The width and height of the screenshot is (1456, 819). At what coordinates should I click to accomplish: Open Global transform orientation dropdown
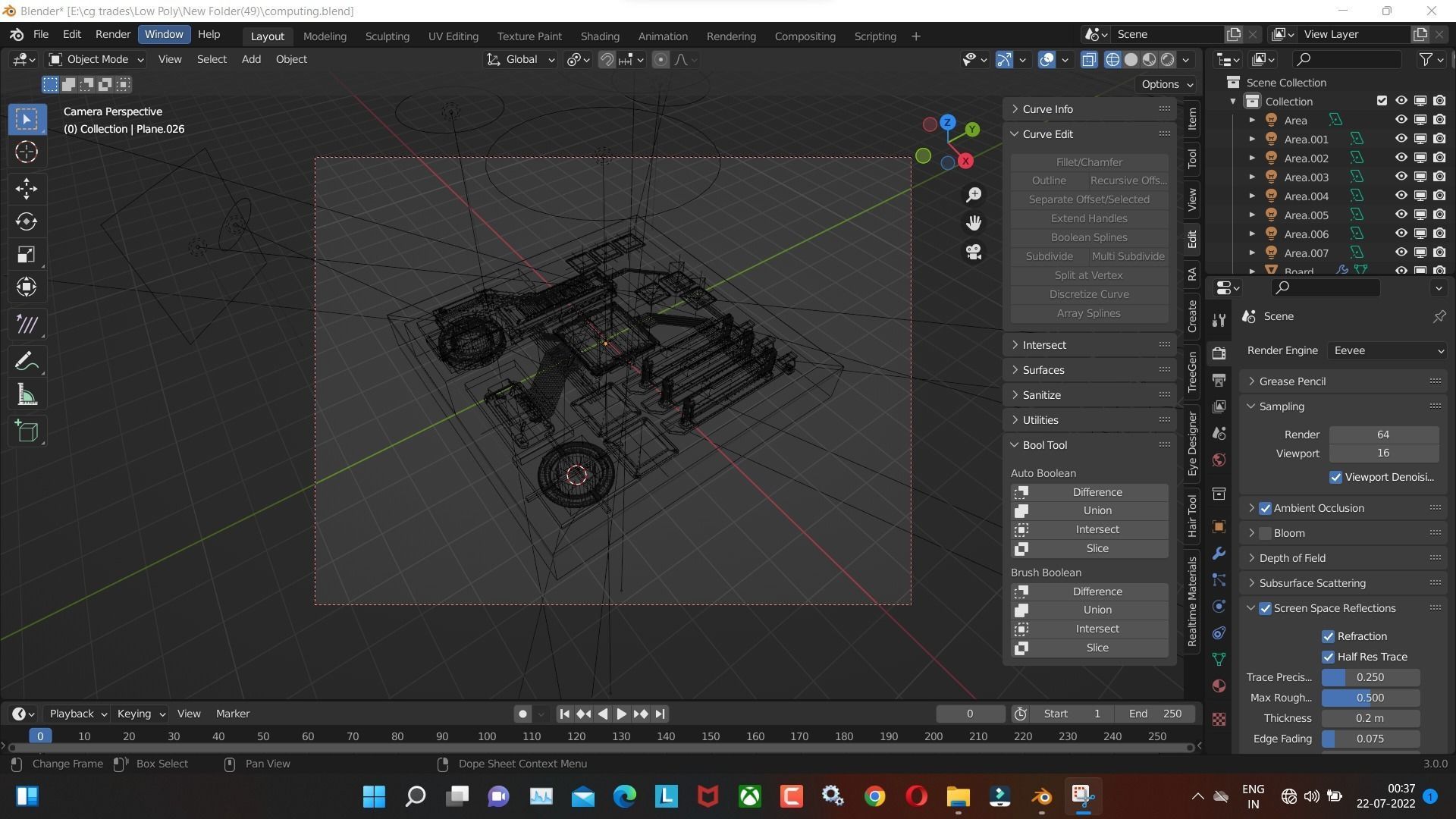click(x=521, y=59)
